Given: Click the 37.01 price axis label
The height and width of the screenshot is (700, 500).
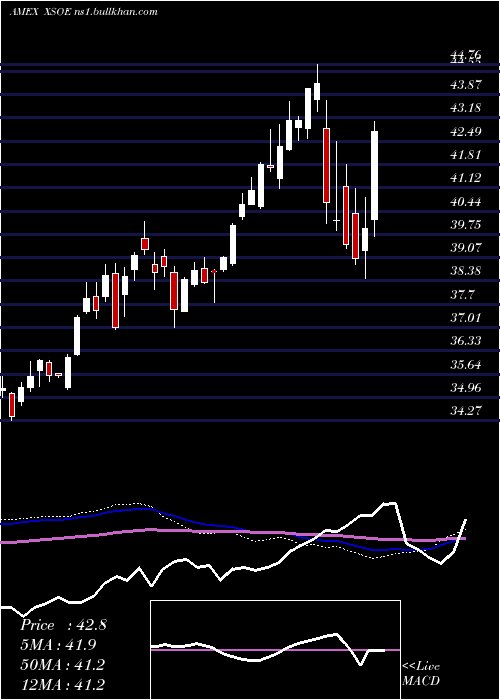Looking at the screenshot, I should click(466, 317).
